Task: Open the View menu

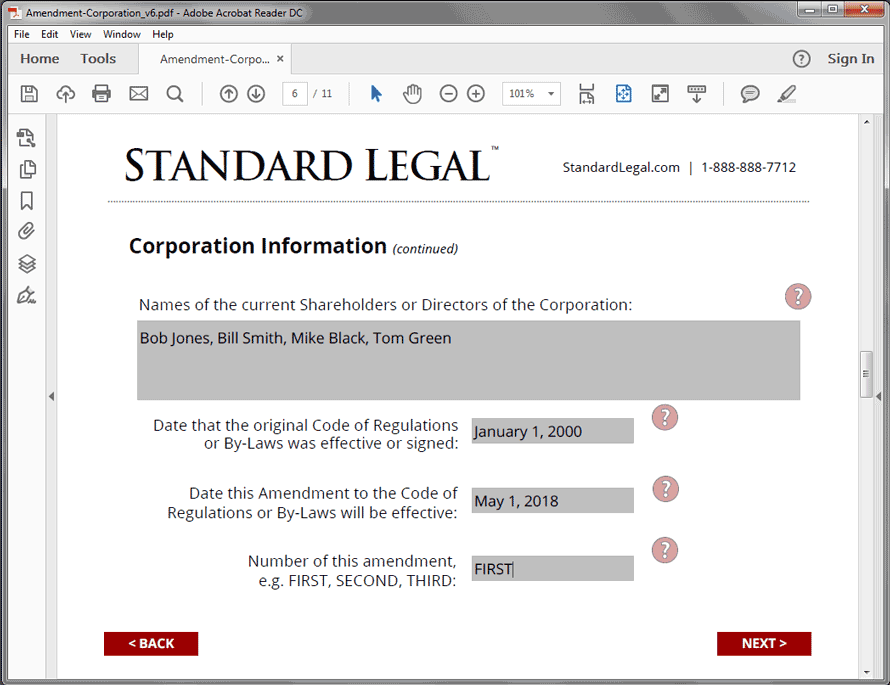Action: pos(80,34)
